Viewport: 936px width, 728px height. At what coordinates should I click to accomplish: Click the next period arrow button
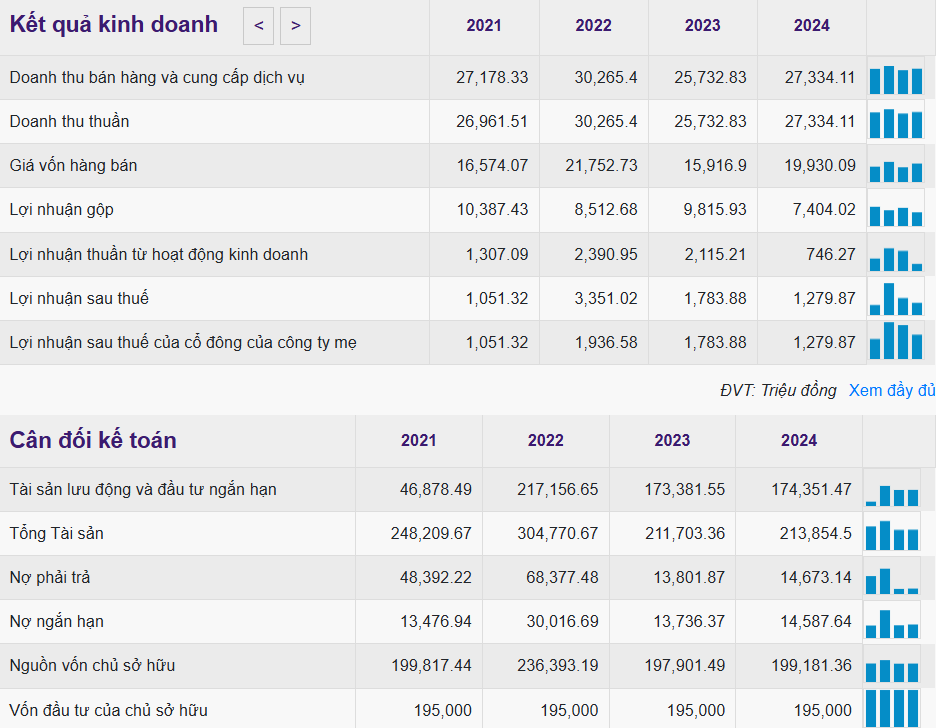pos(295,26)
